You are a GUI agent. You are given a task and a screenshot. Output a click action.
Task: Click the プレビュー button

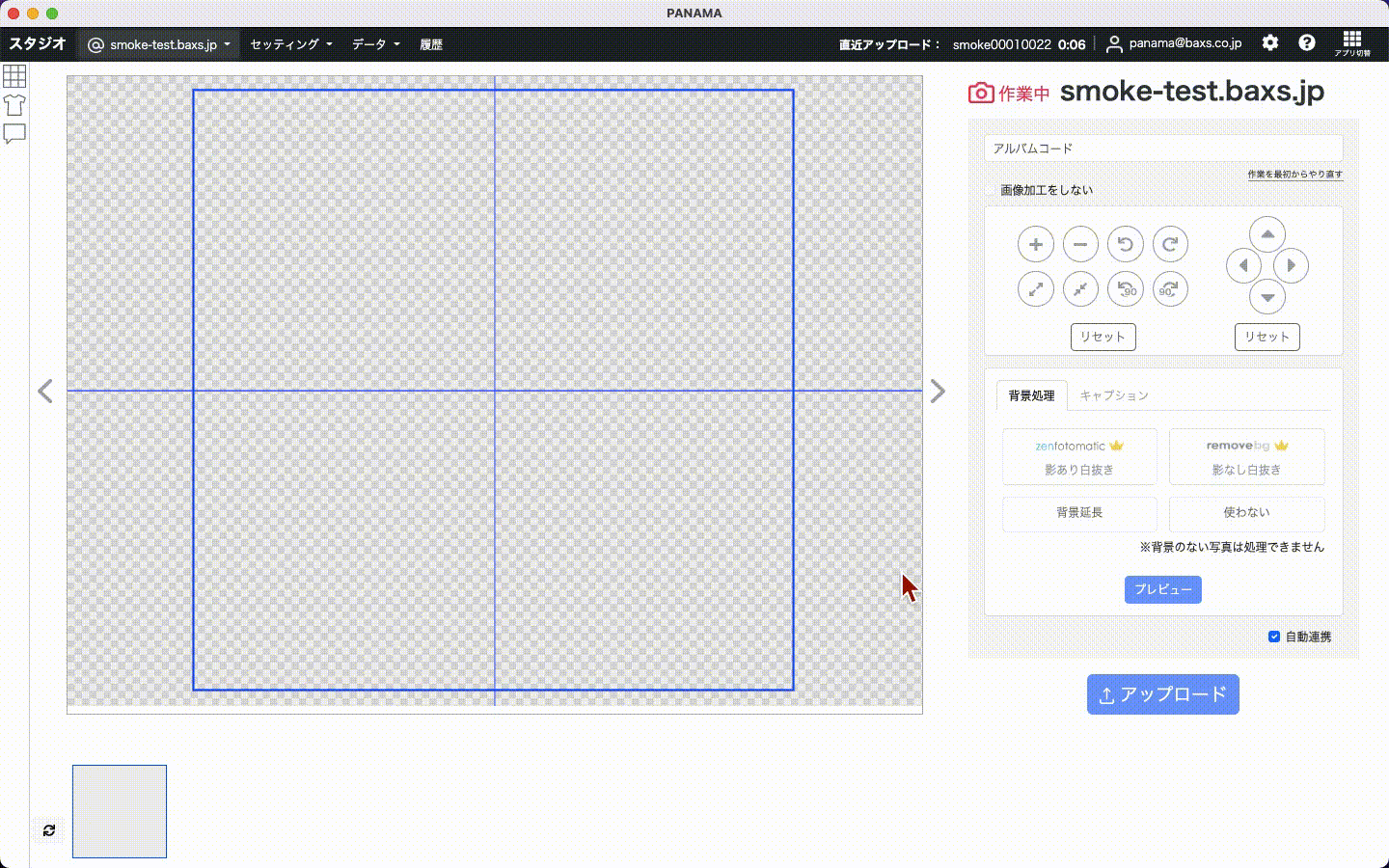click(x=1162, y=589)
